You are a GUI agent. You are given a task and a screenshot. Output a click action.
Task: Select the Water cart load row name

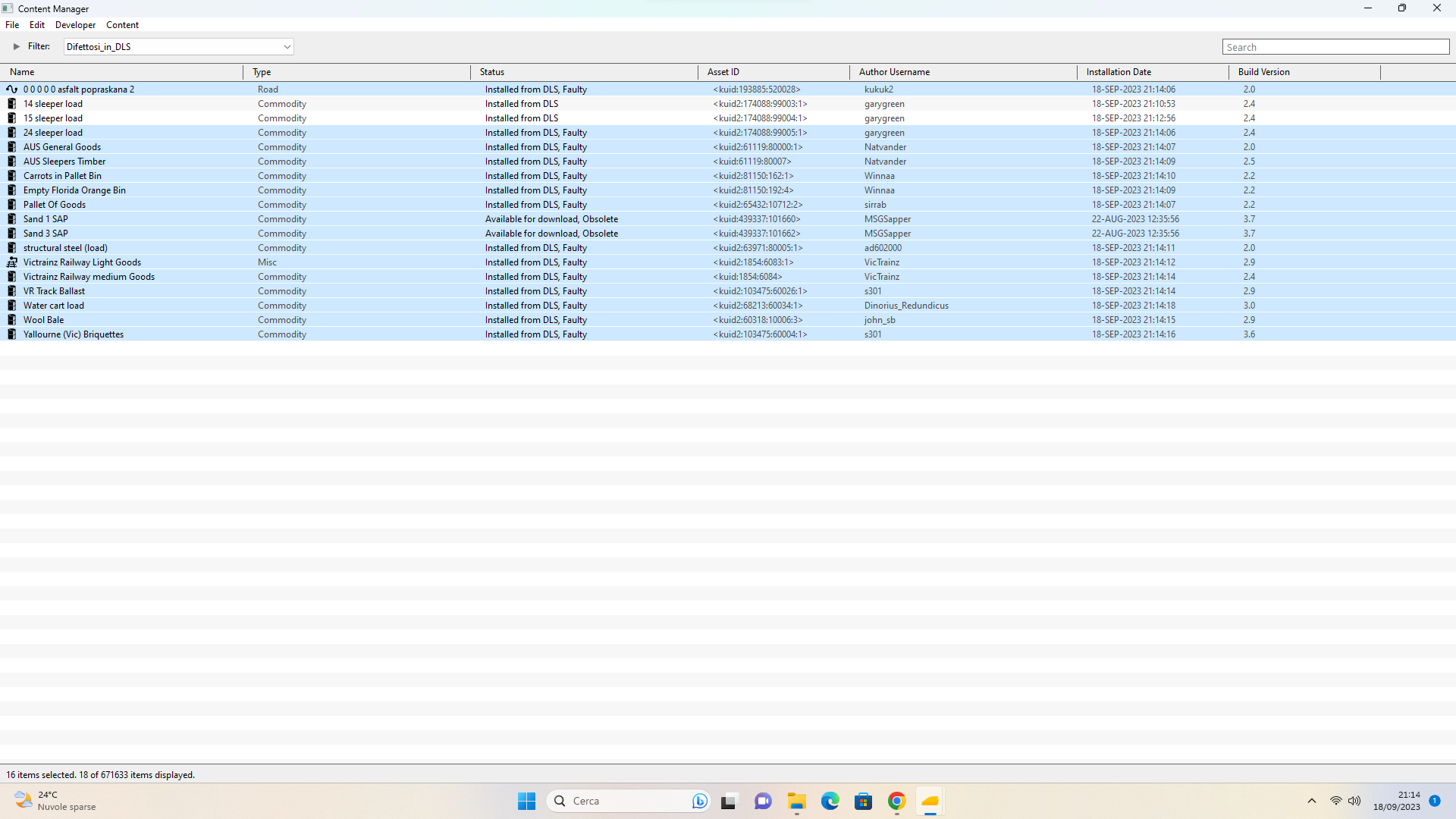point(53,306)
